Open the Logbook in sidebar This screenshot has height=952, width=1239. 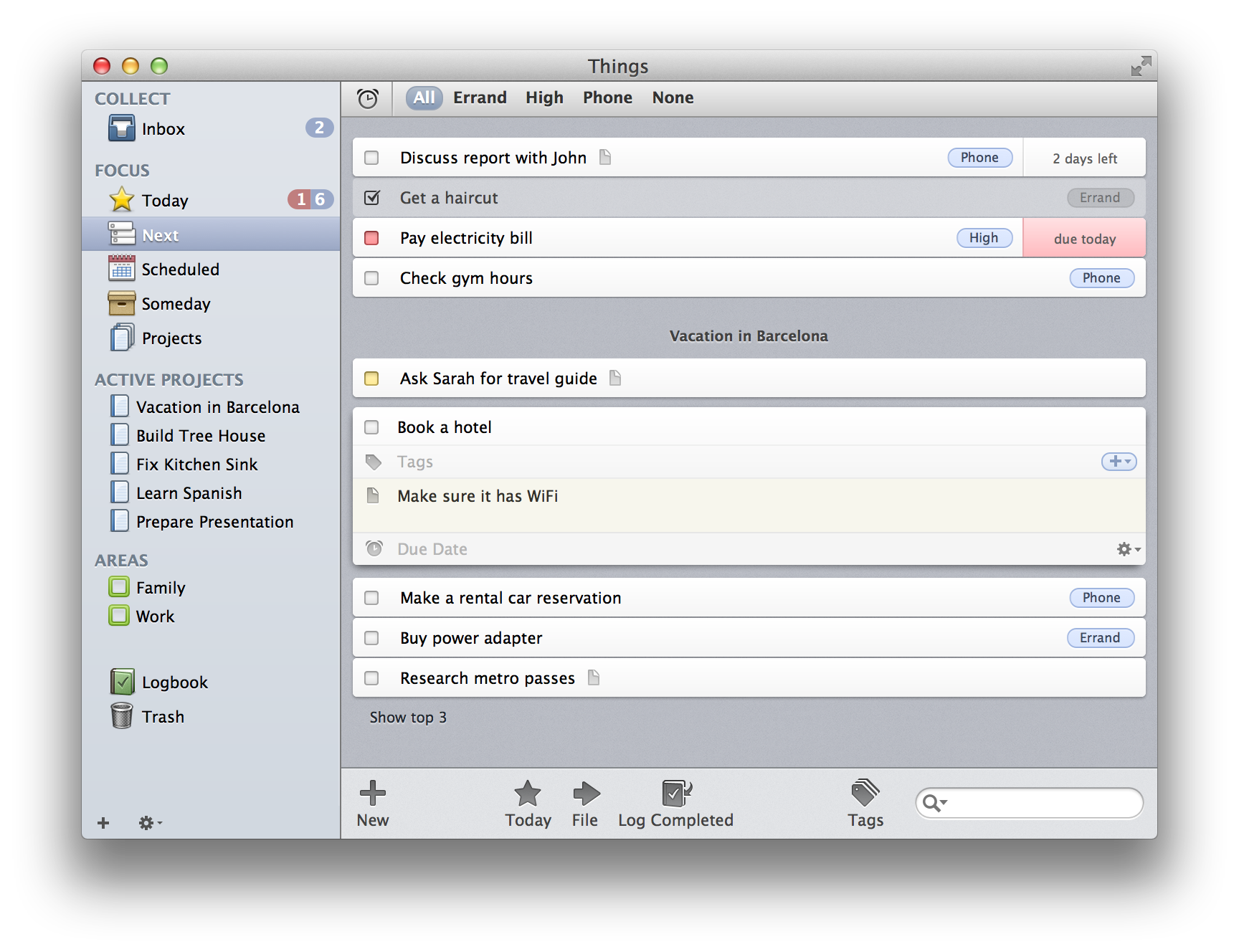point(174,682)
